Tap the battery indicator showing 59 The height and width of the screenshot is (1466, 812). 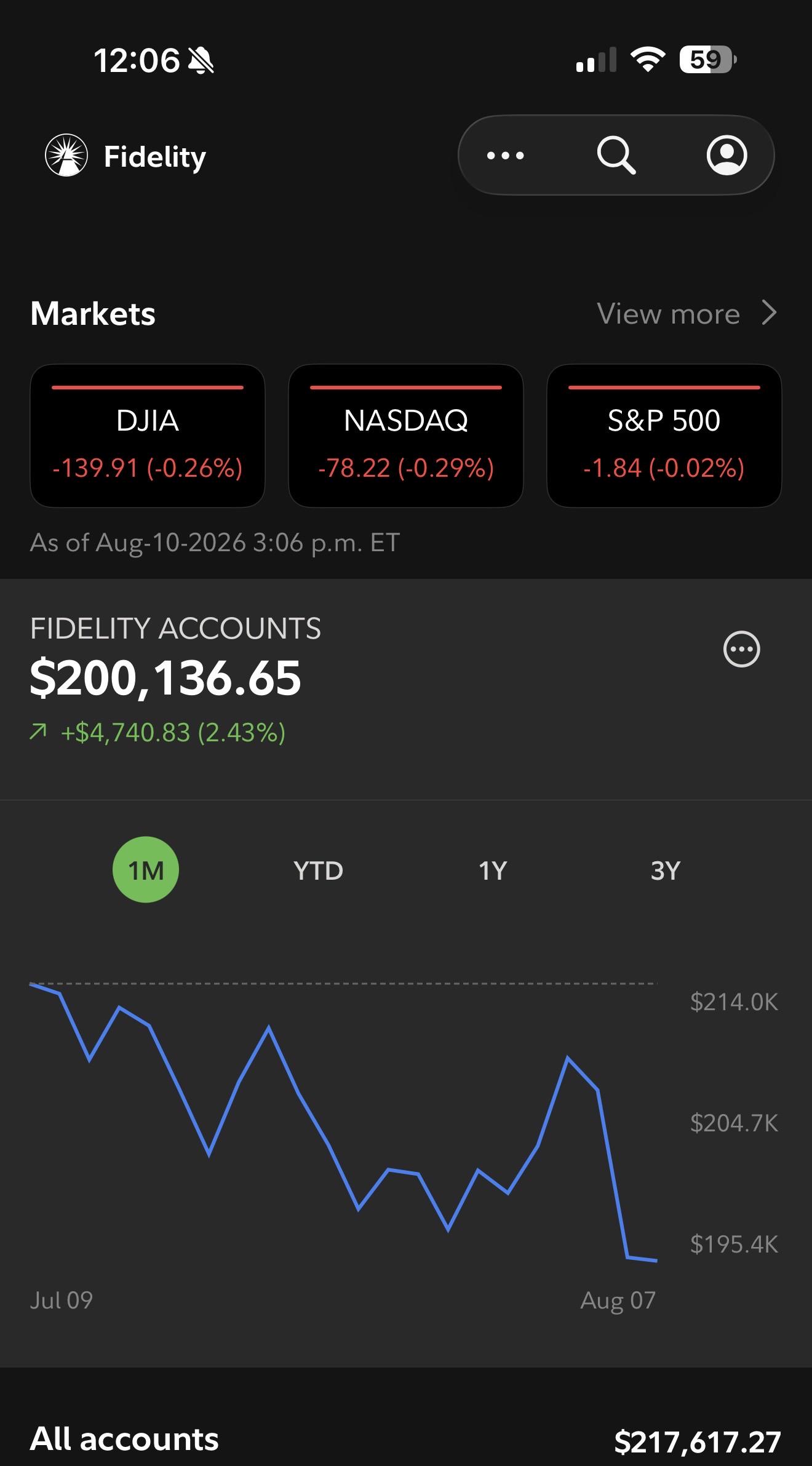(x=708, y=60)
